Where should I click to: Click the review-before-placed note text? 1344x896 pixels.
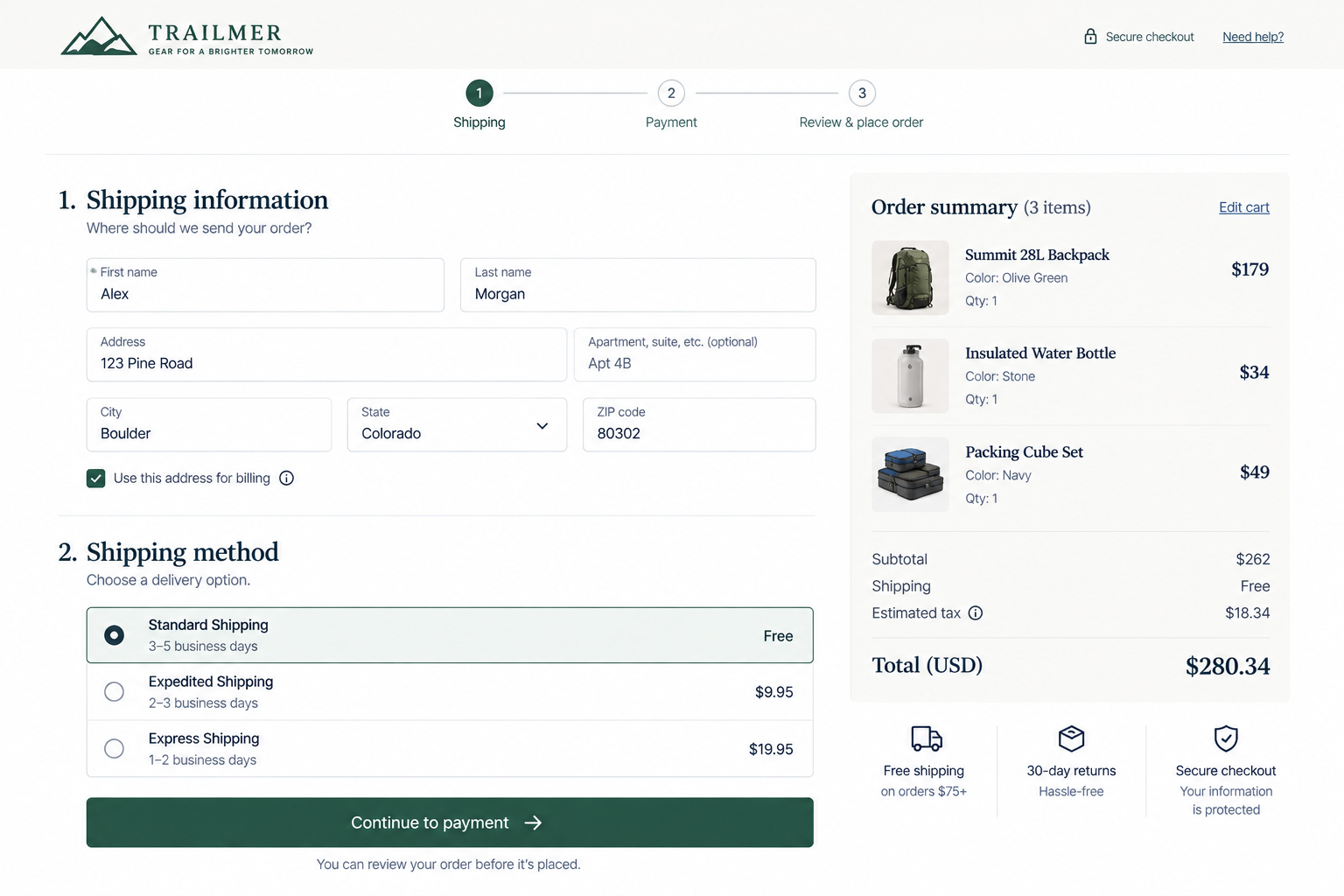click(x=449, y=864)
